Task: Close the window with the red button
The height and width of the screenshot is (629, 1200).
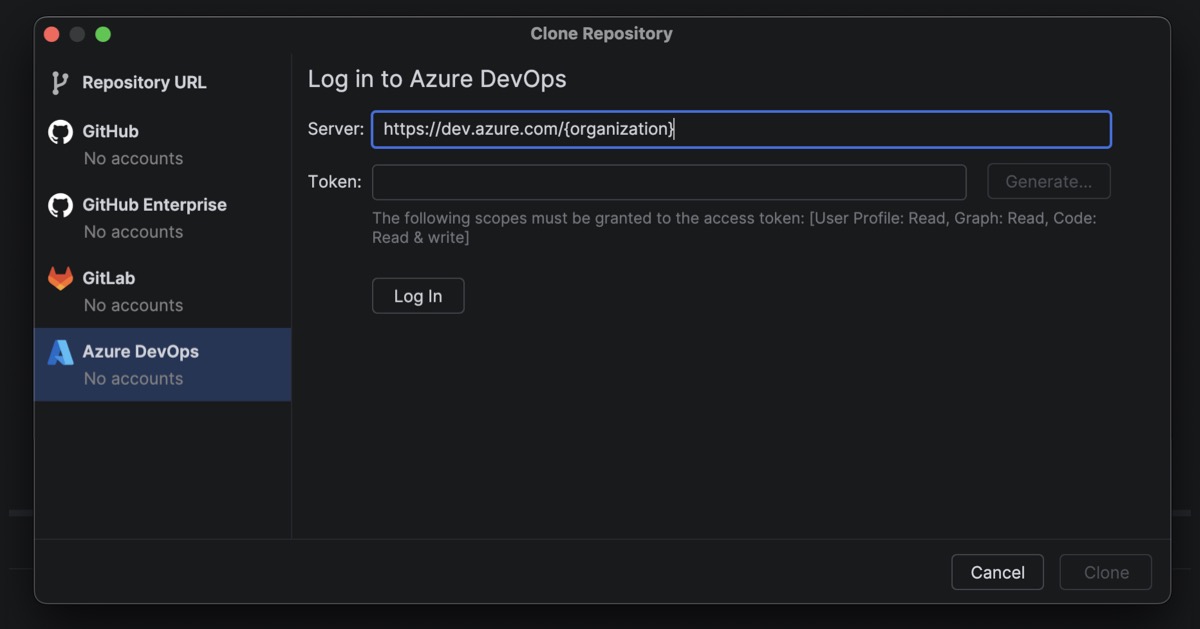Action: click(52, 34)
